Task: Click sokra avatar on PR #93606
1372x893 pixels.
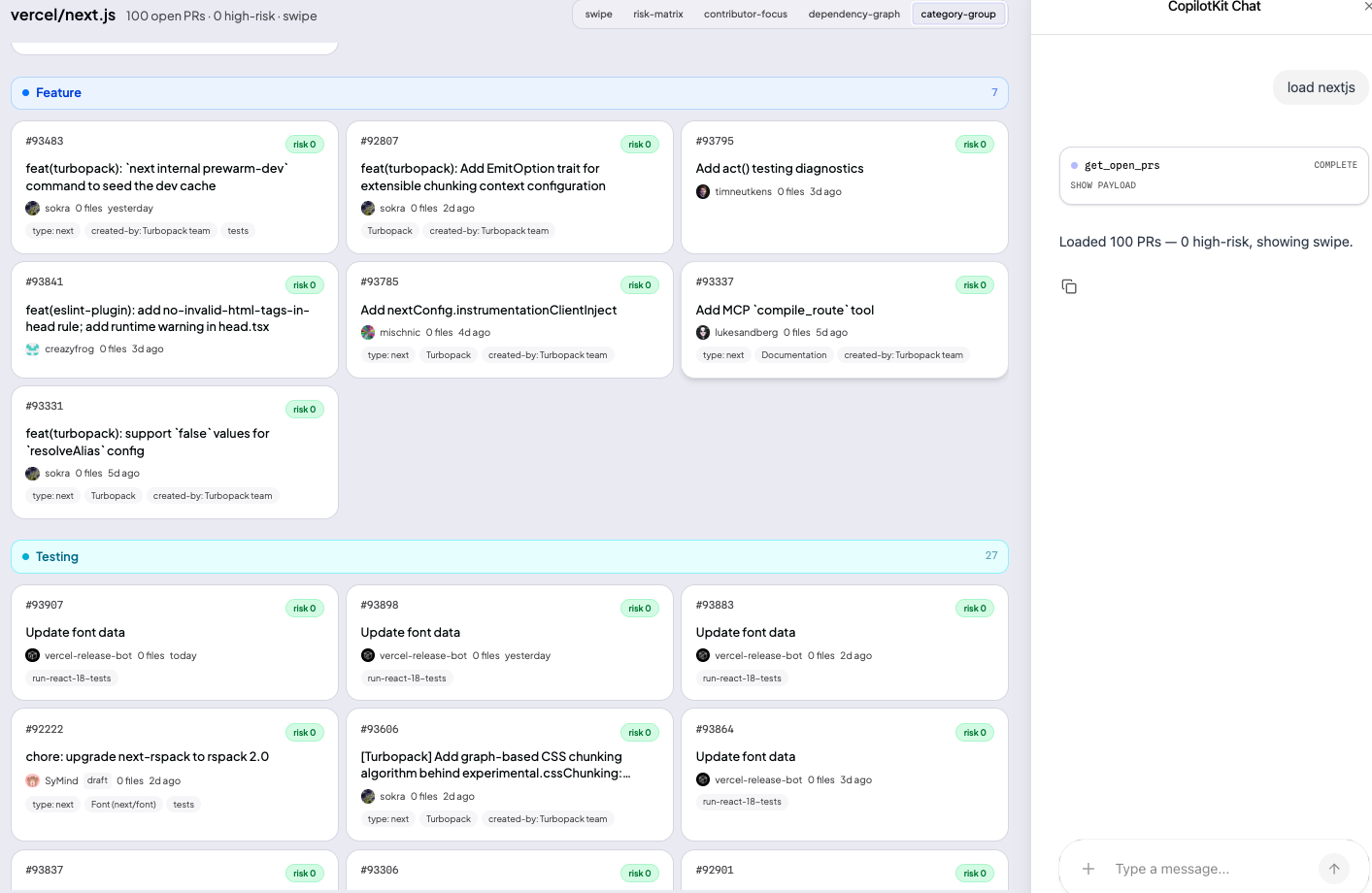Action: [367, 797]
